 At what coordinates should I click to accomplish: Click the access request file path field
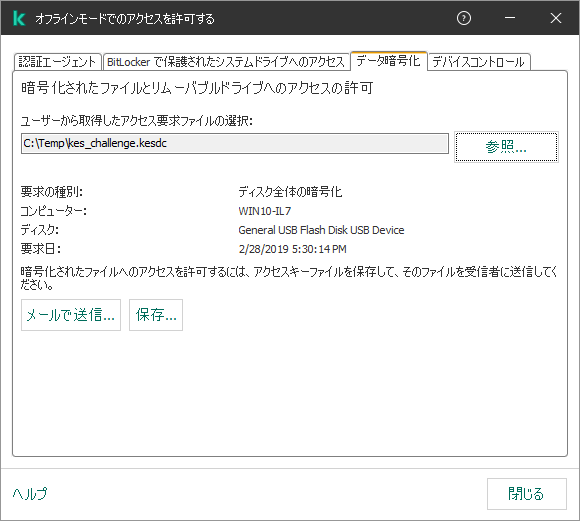tap(235, 144)
